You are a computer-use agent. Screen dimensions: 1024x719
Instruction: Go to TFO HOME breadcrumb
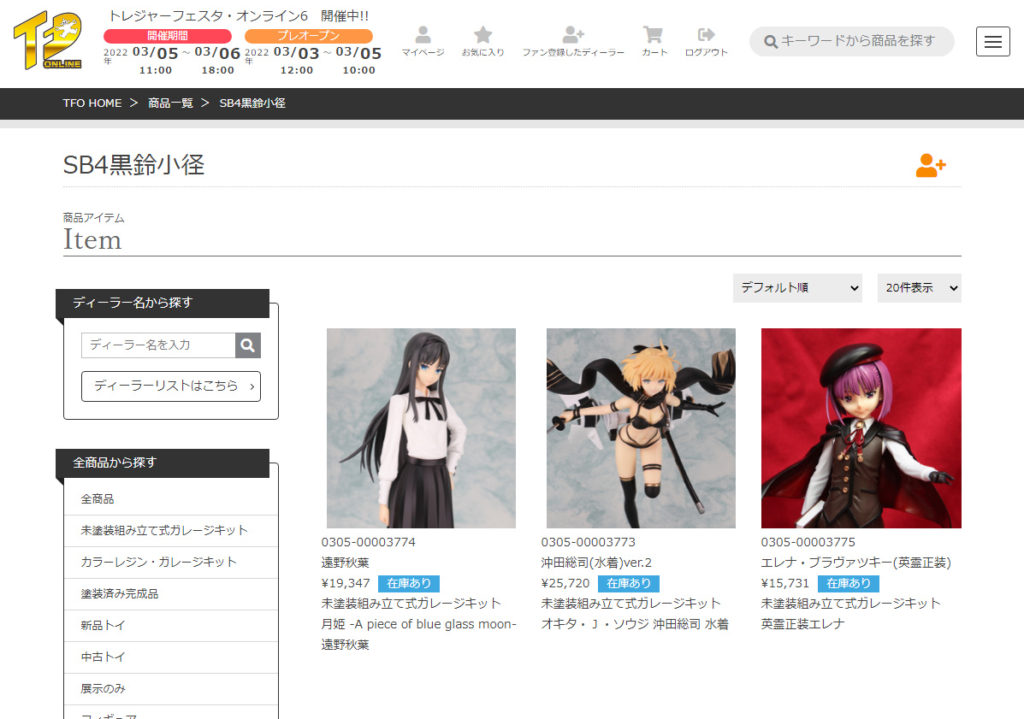92,103
